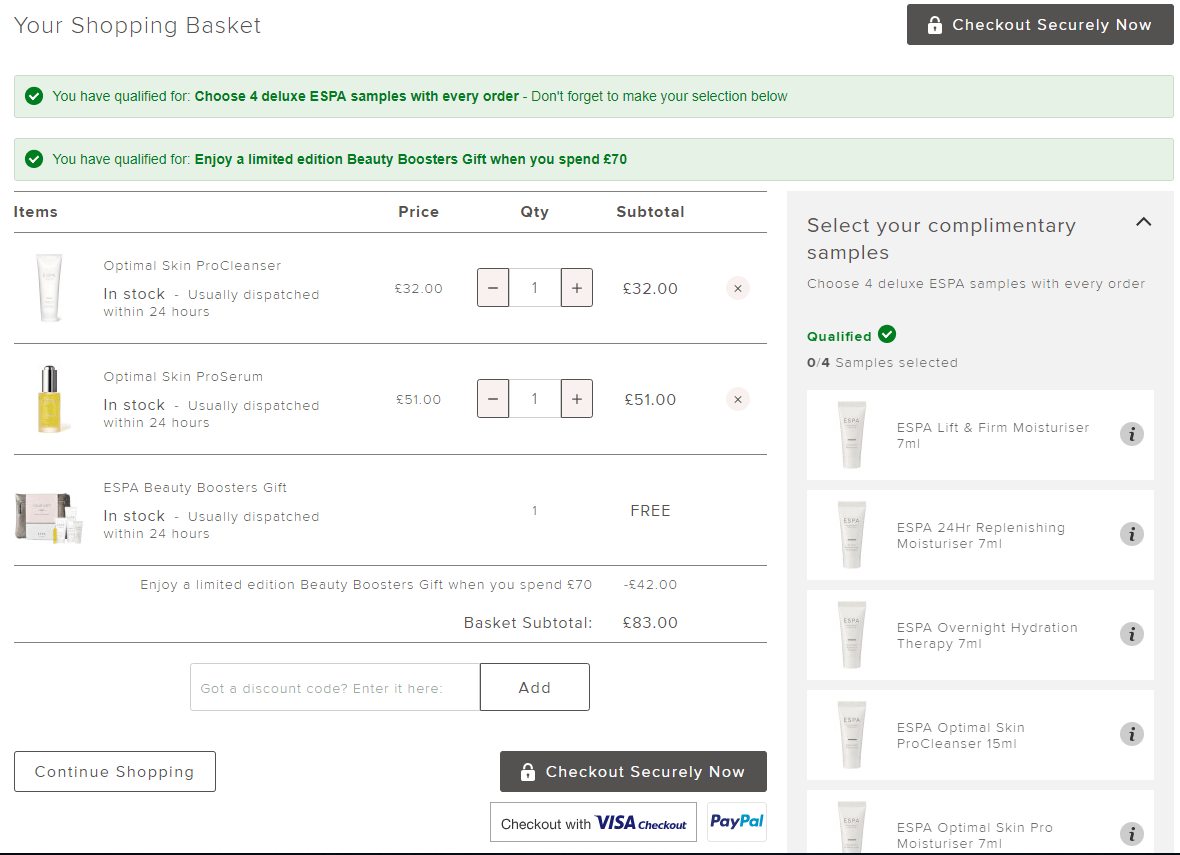Click the ESPA Overnight Hydration Therapy sample image
Screen dimensions: 1180x855
[x=851, y=635]
